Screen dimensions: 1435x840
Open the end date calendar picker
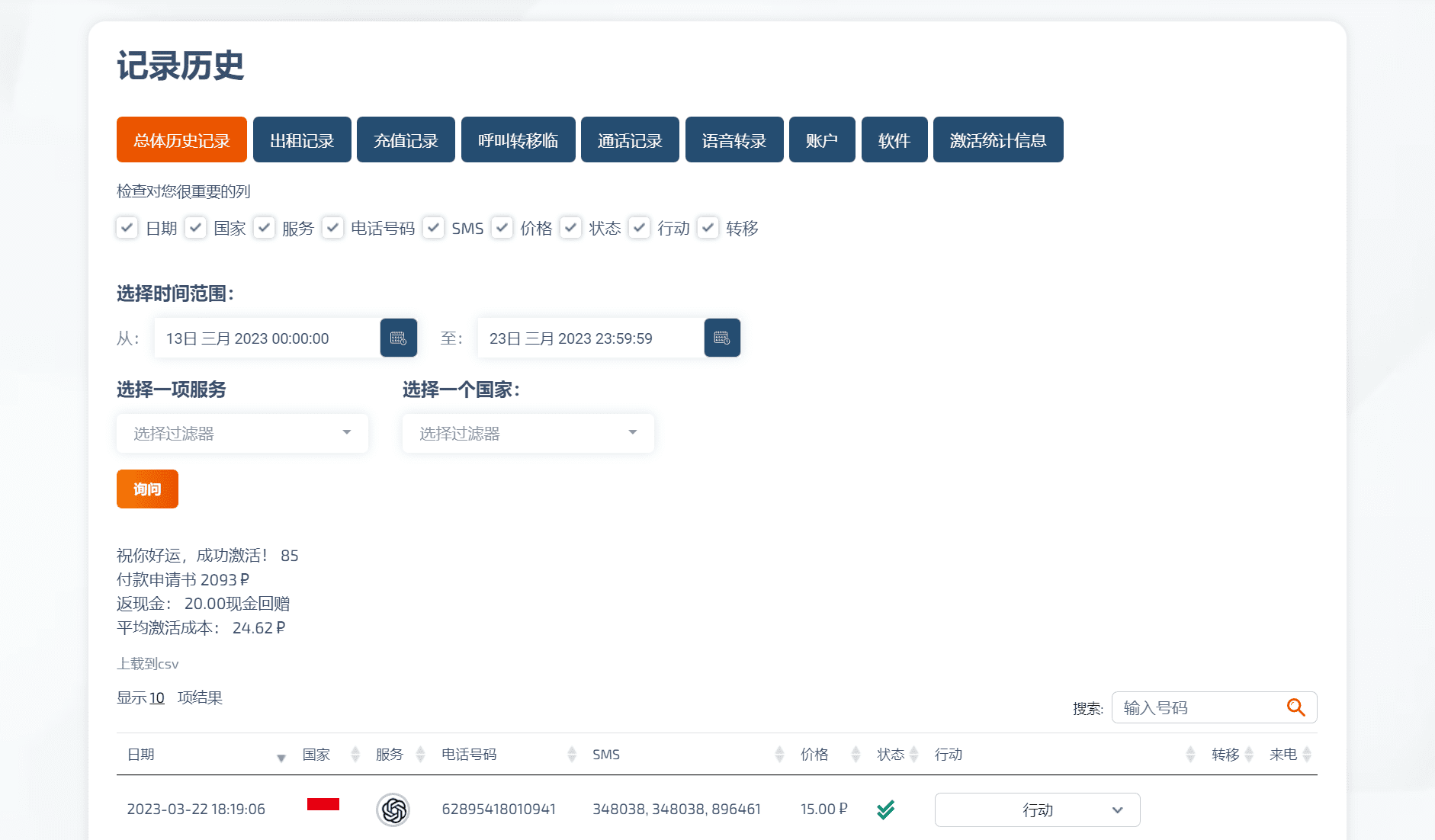tap(722, 338)
